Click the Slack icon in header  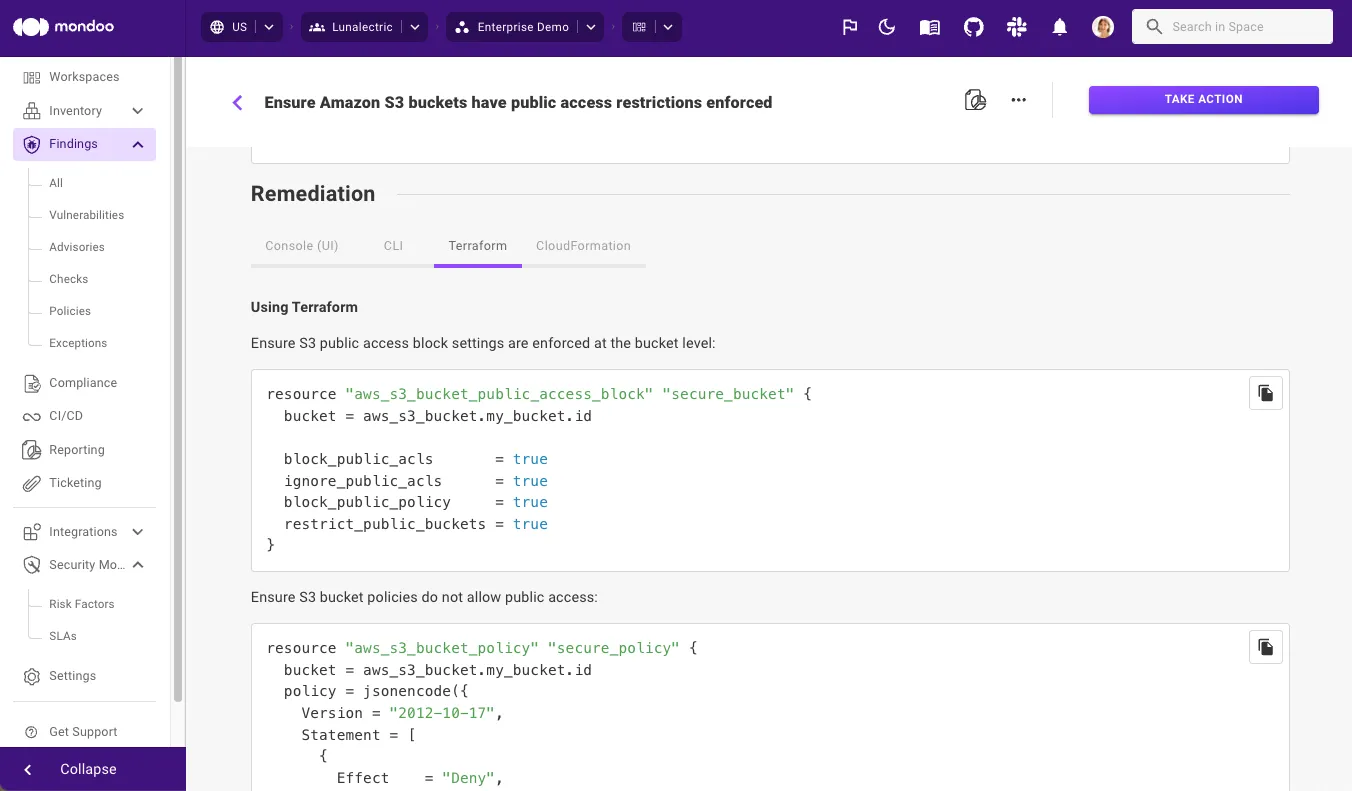[1017, 27]
